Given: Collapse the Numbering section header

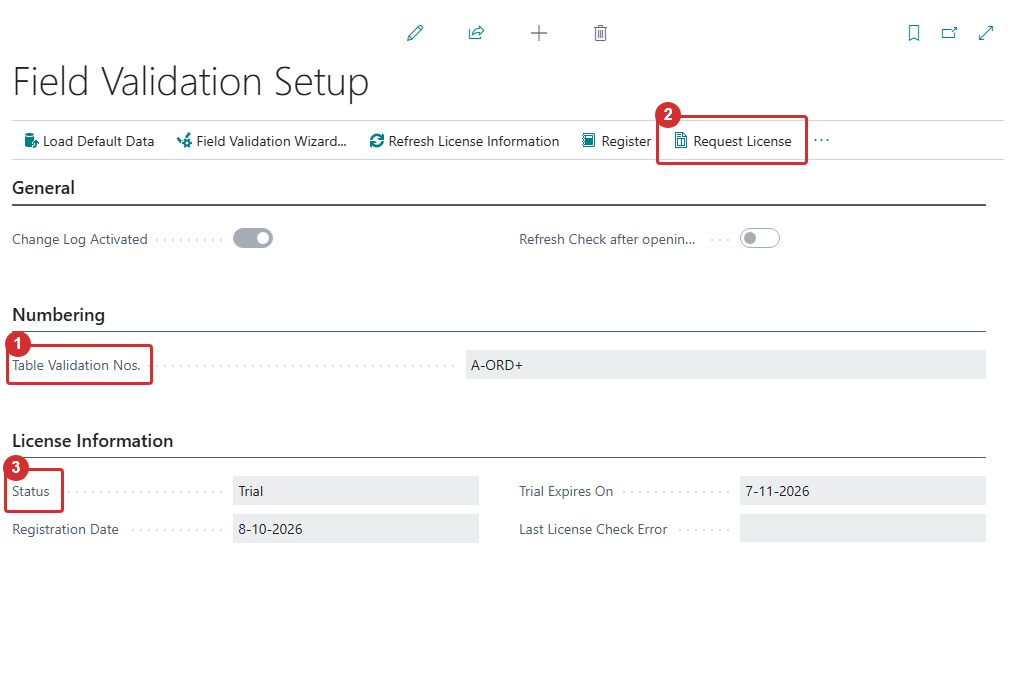Looking at the screenshot, I should [58, 315].
